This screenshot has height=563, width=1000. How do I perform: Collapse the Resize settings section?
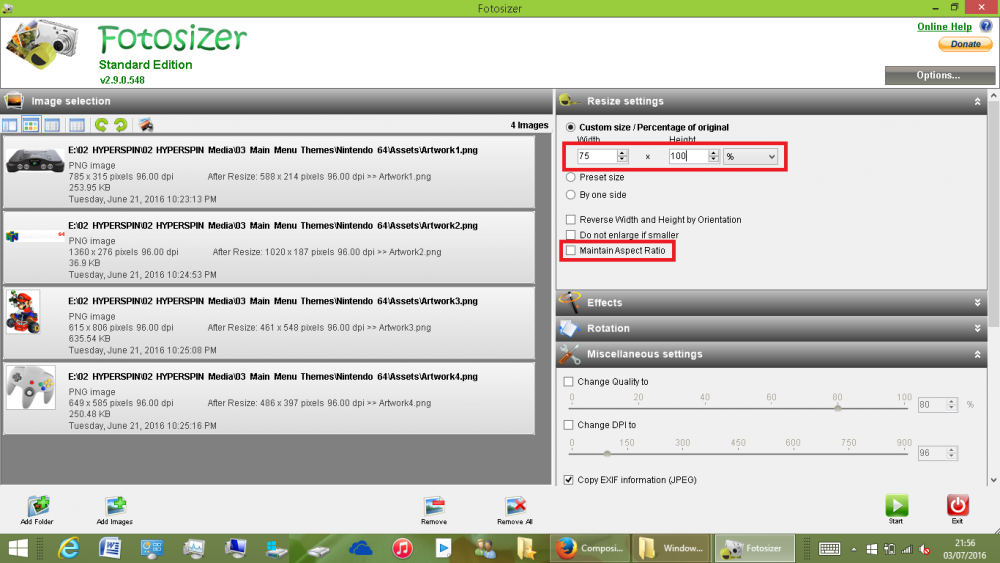coord(978,101)
